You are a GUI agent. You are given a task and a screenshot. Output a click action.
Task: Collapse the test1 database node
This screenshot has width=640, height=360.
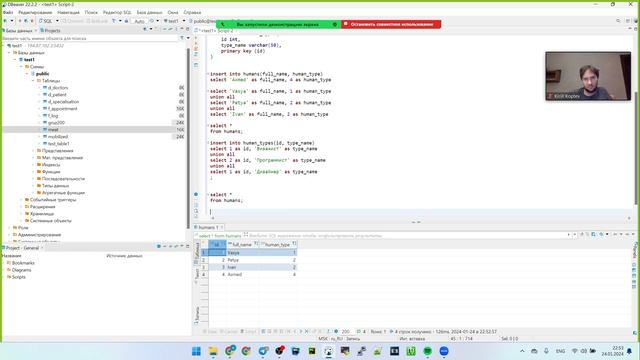point(16,60)
